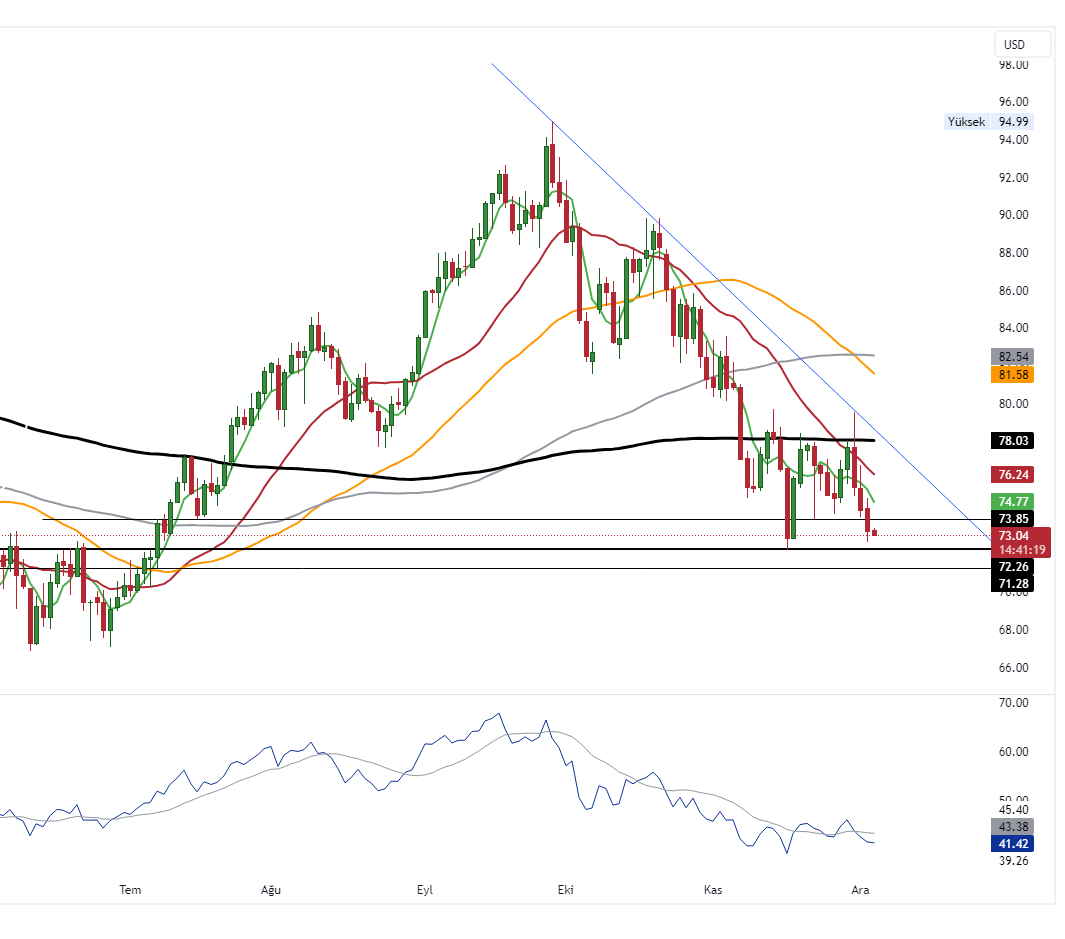Select the gray 82.54 price label
Screen dimensions: 1065x939
[1012, 356]
